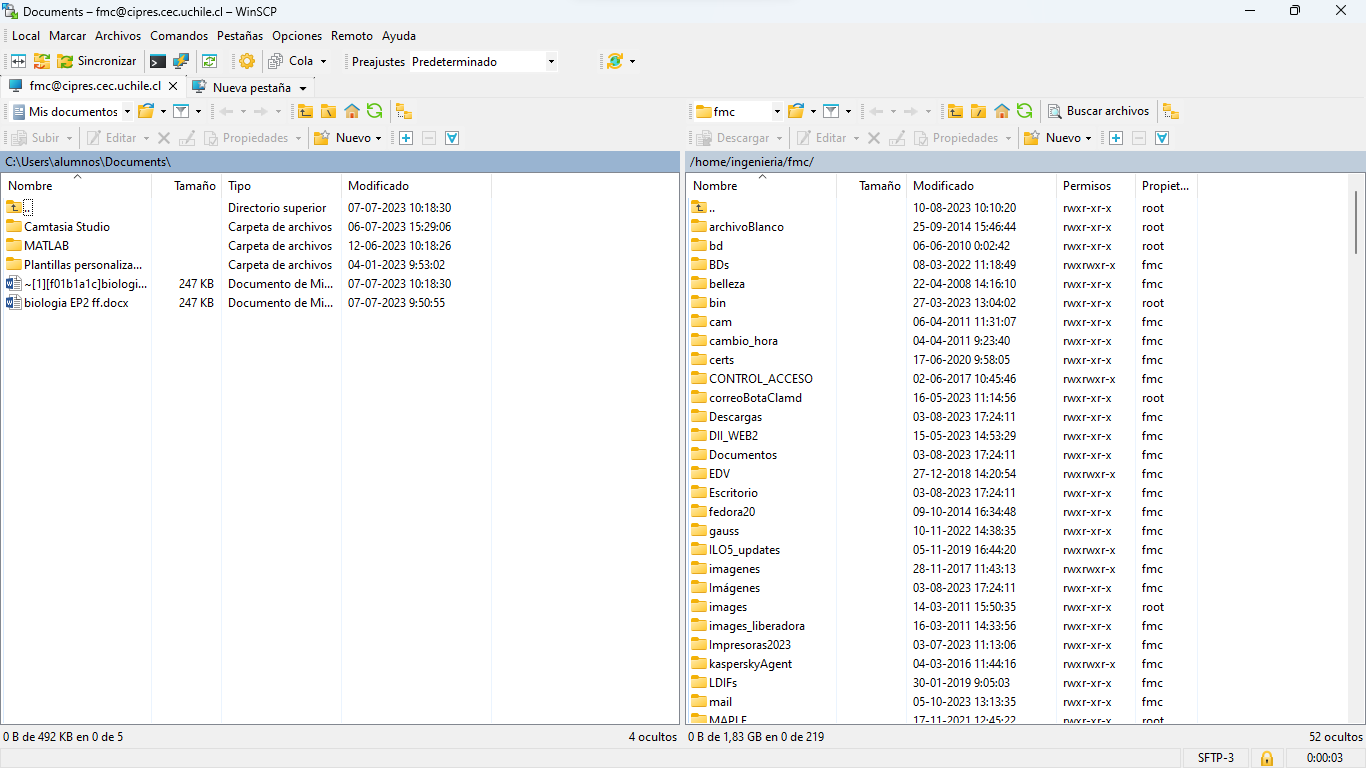The height and width of the screenshot is (768, 1366).
Task: Go to local parent directory icon
Action: click(305, 111)
